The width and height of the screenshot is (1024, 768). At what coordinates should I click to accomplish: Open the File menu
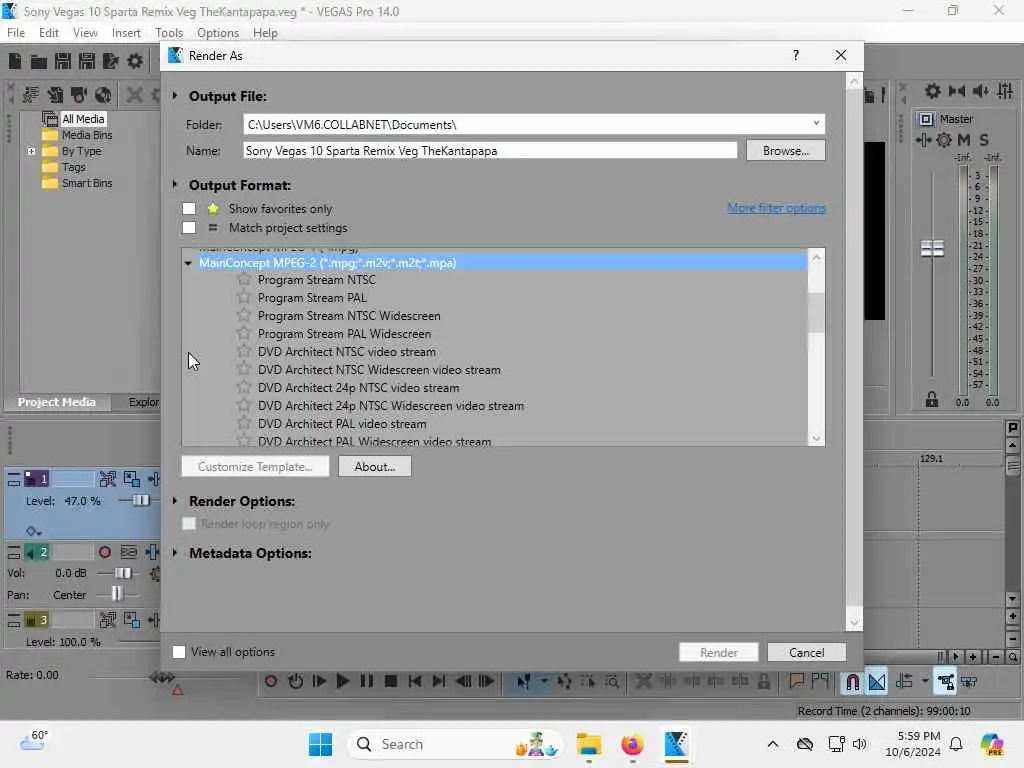point(16,33)
